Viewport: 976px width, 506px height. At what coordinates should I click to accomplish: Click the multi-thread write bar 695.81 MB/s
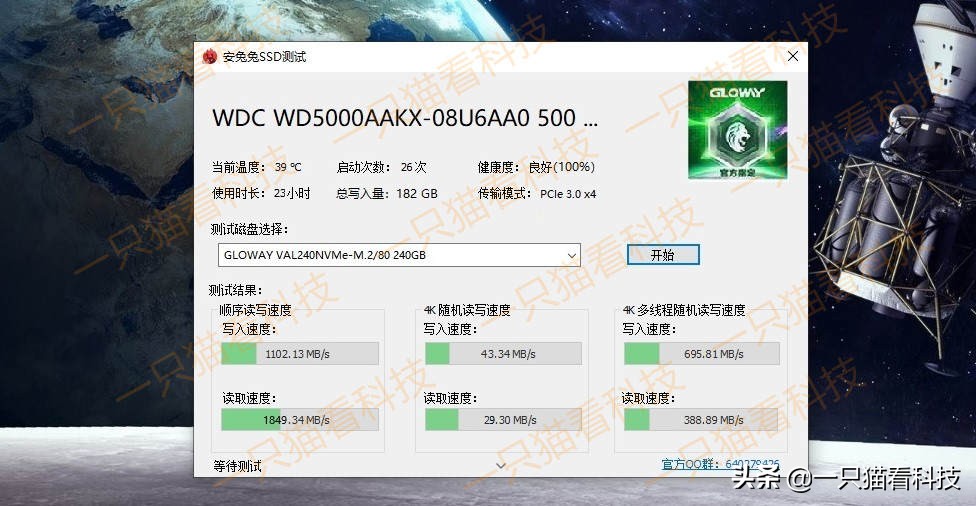(702, 354)
